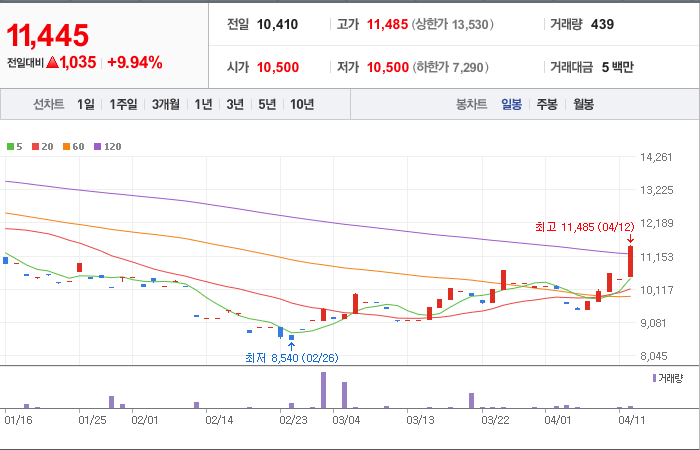Viewport: 700px width, 450px height.
Task: Click the 03/13 date label
Action: 420,421
